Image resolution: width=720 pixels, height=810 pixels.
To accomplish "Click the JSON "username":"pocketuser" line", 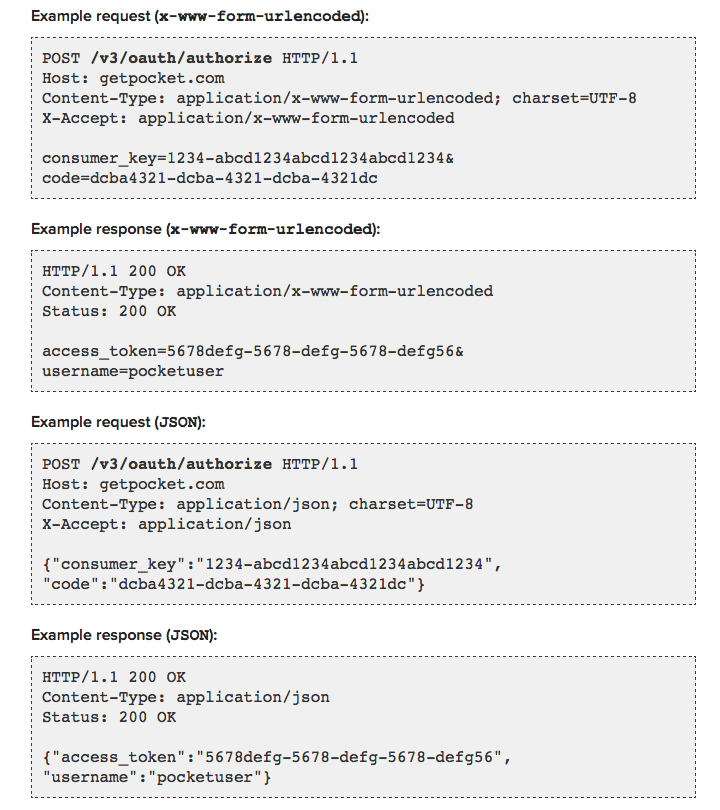I will pos(156,777).
